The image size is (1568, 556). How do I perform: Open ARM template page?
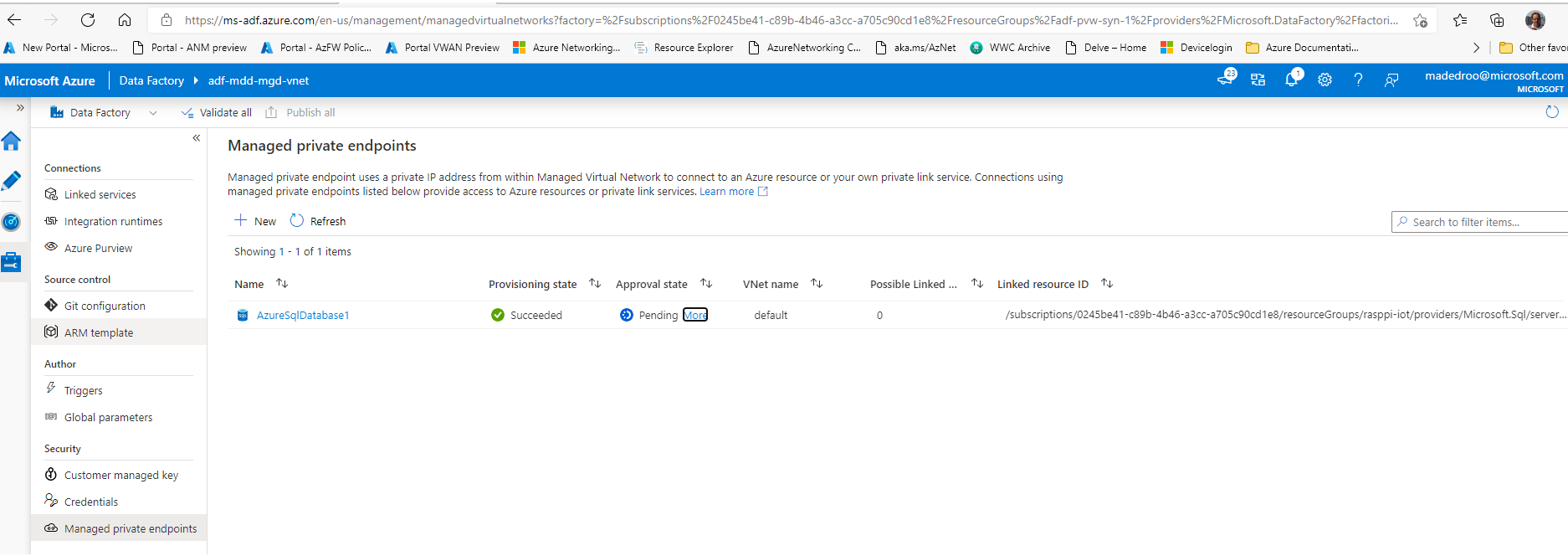coord(99,333)
